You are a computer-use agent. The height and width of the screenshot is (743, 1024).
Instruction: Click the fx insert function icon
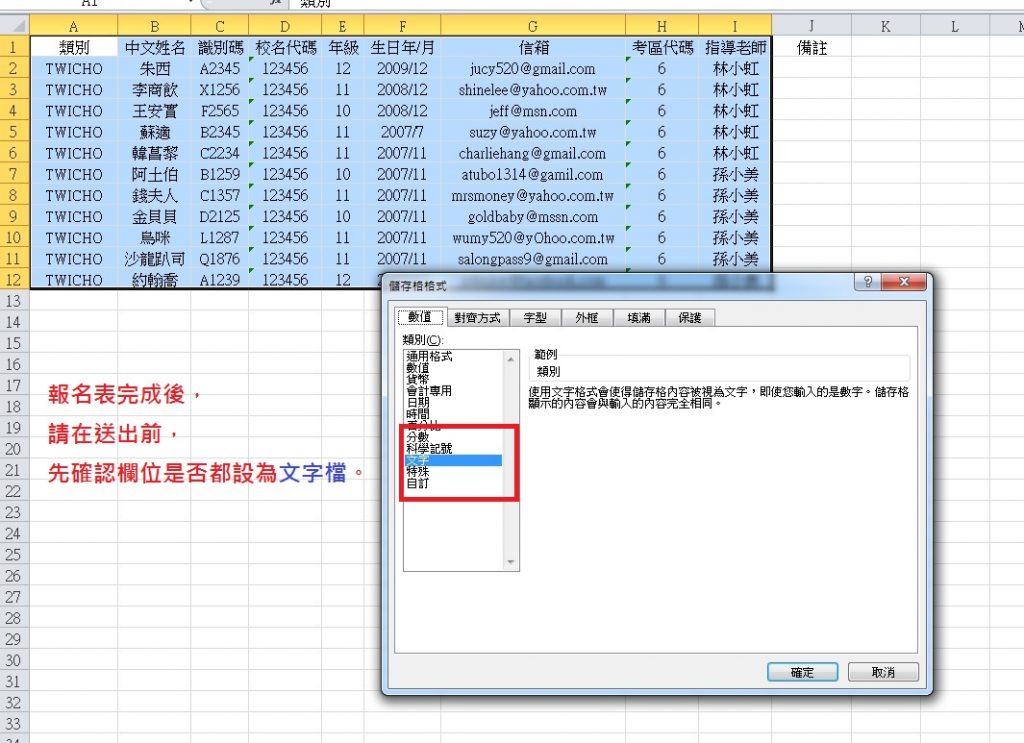274,4
